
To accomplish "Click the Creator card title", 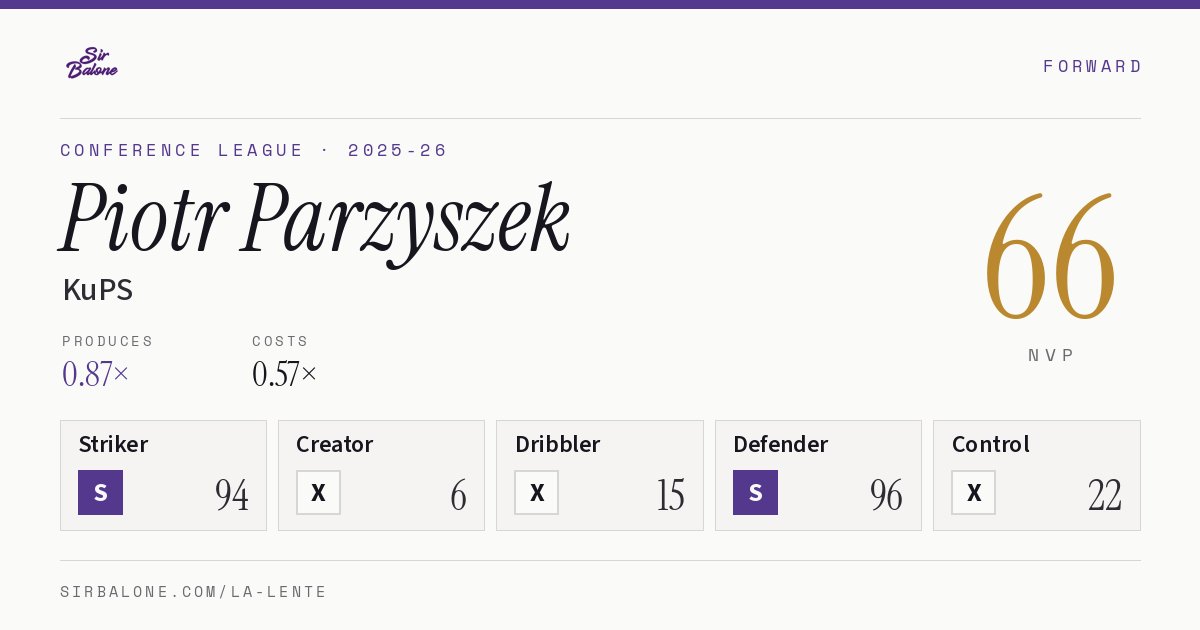I will 335,444.
